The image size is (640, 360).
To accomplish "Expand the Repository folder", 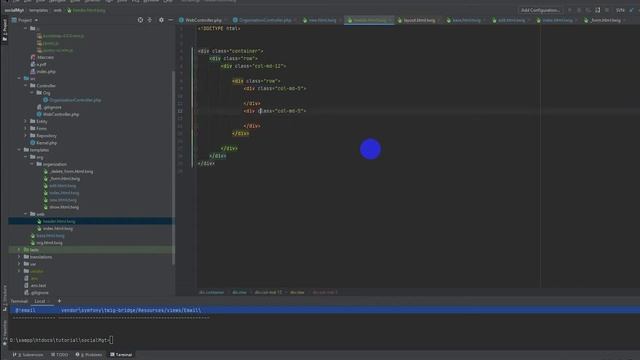I will (x=25, y=136).
